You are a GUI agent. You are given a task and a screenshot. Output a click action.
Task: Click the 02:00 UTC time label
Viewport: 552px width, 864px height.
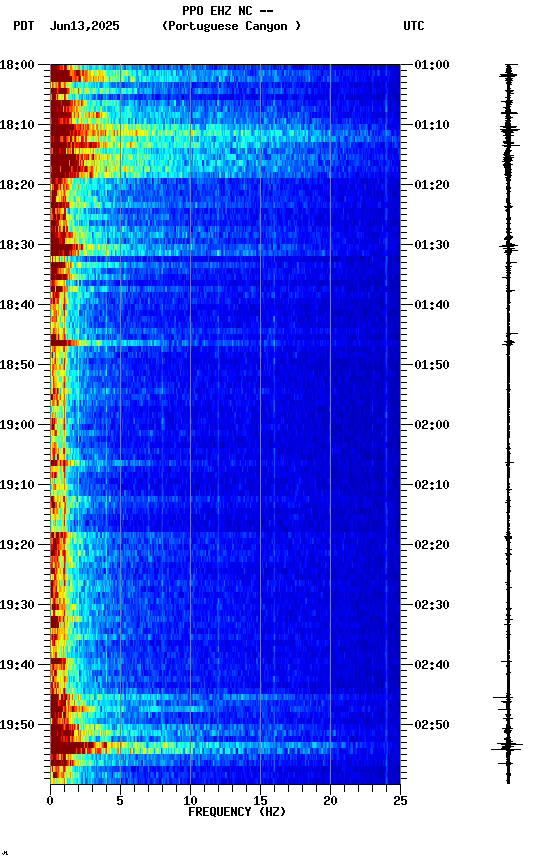(x=432, y=425)
